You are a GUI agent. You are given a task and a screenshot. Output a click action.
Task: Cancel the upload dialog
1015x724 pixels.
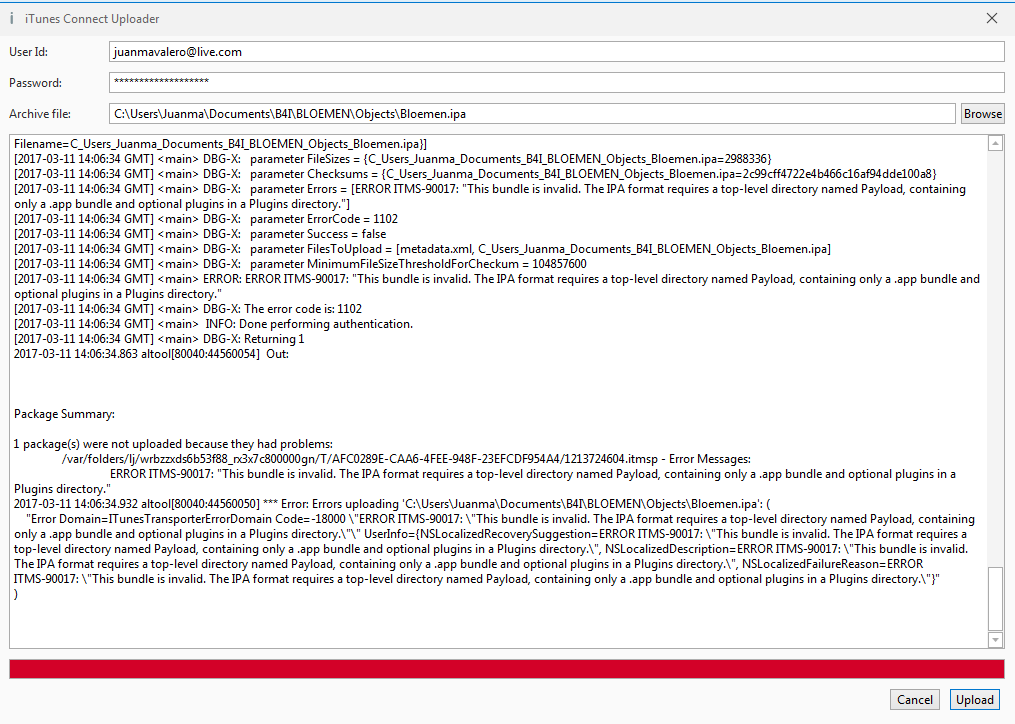click(x=915, y=699)
